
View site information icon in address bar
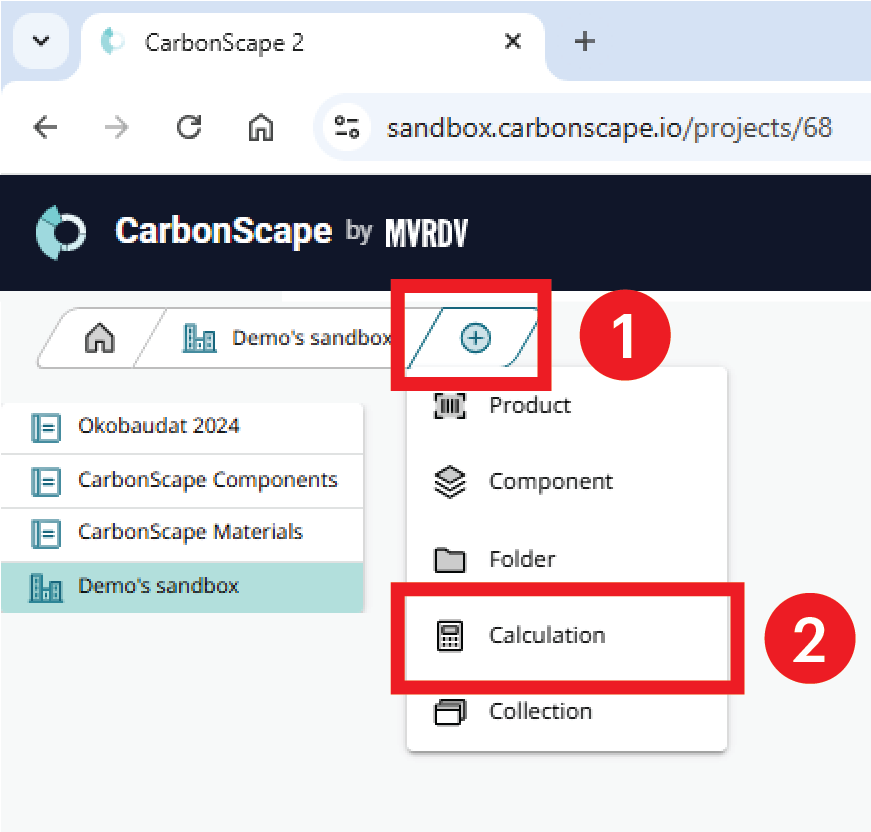[x=347, y=127]
